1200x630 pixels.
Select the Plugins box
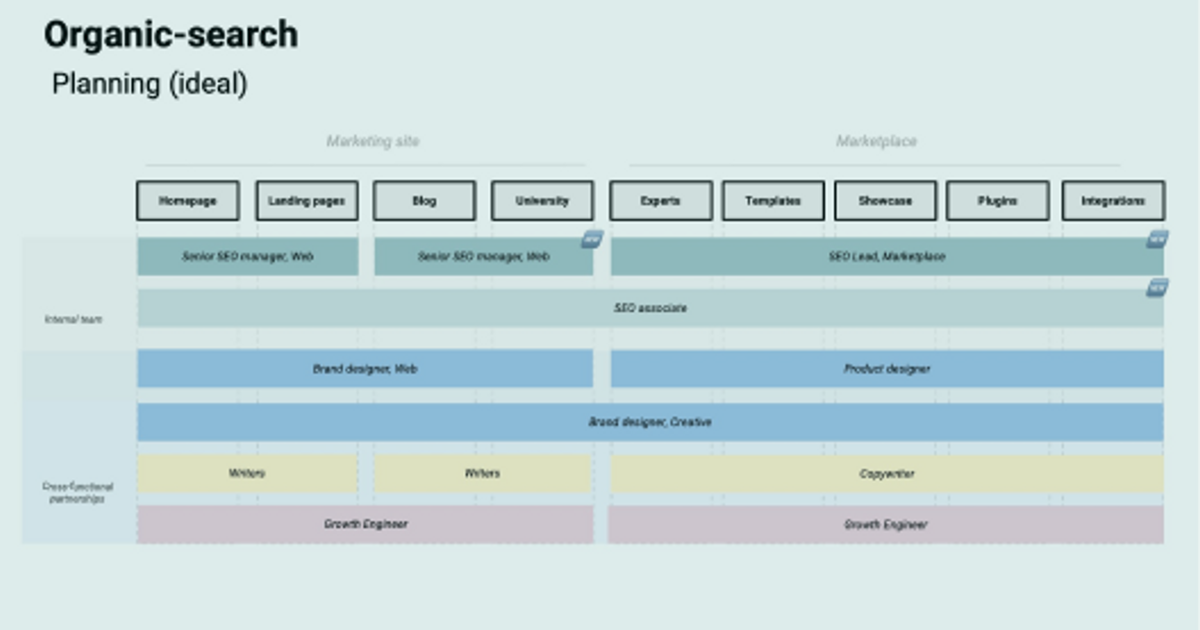[x=997, y=200]
